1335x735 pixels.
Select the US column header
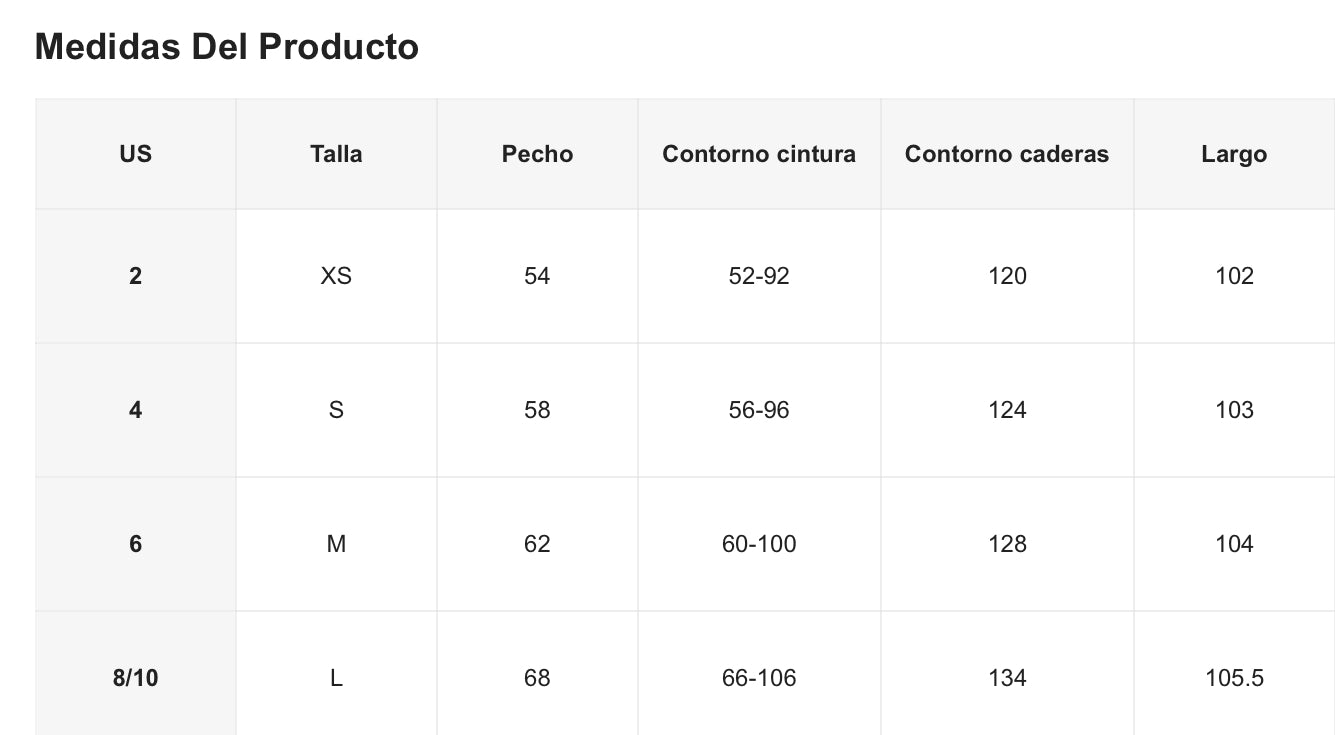coord(135,154)
